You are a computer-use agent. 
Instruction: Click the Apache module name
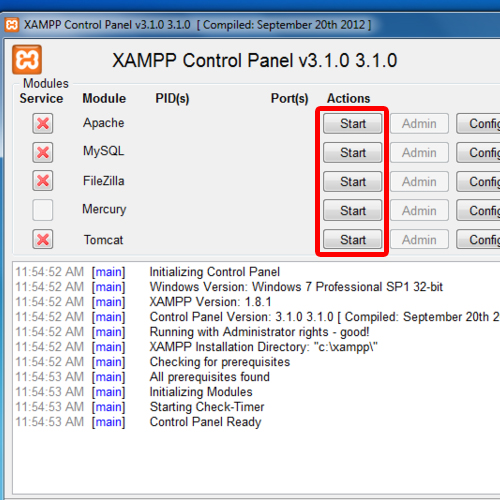(104, 123)
